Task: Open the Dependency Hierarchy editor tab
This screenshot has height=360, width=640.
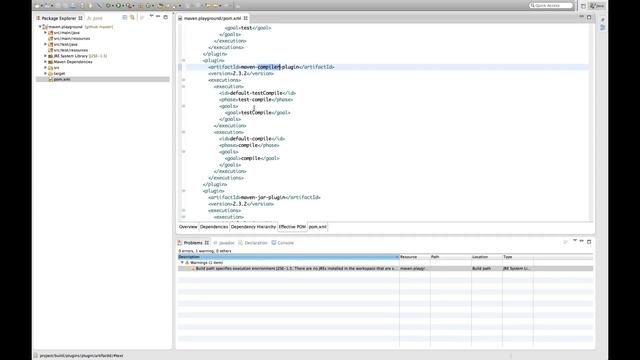Action: (x=253, y=227)
